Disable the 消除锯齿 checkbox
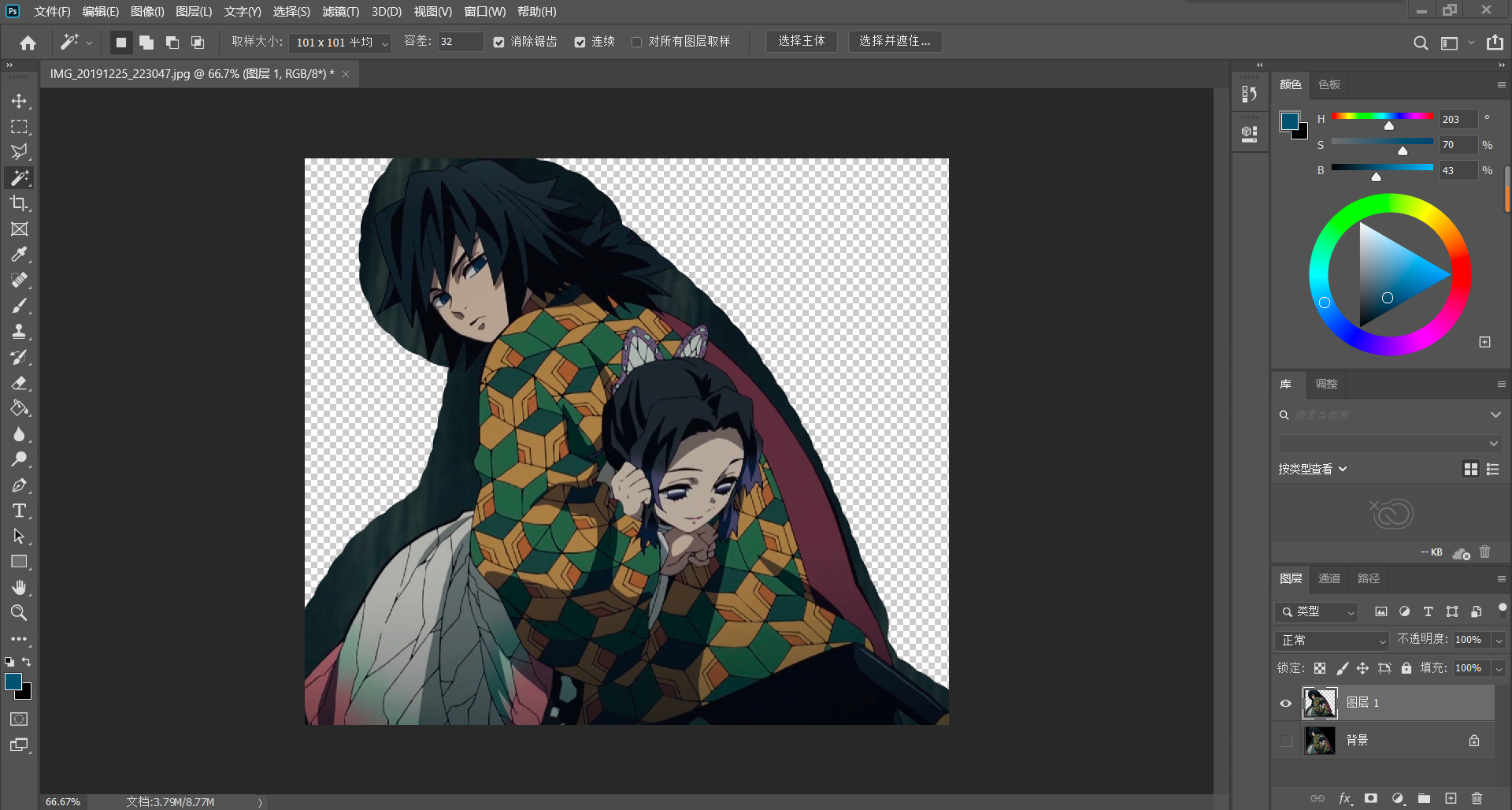The image size is (1512, 810). point(498,42)
